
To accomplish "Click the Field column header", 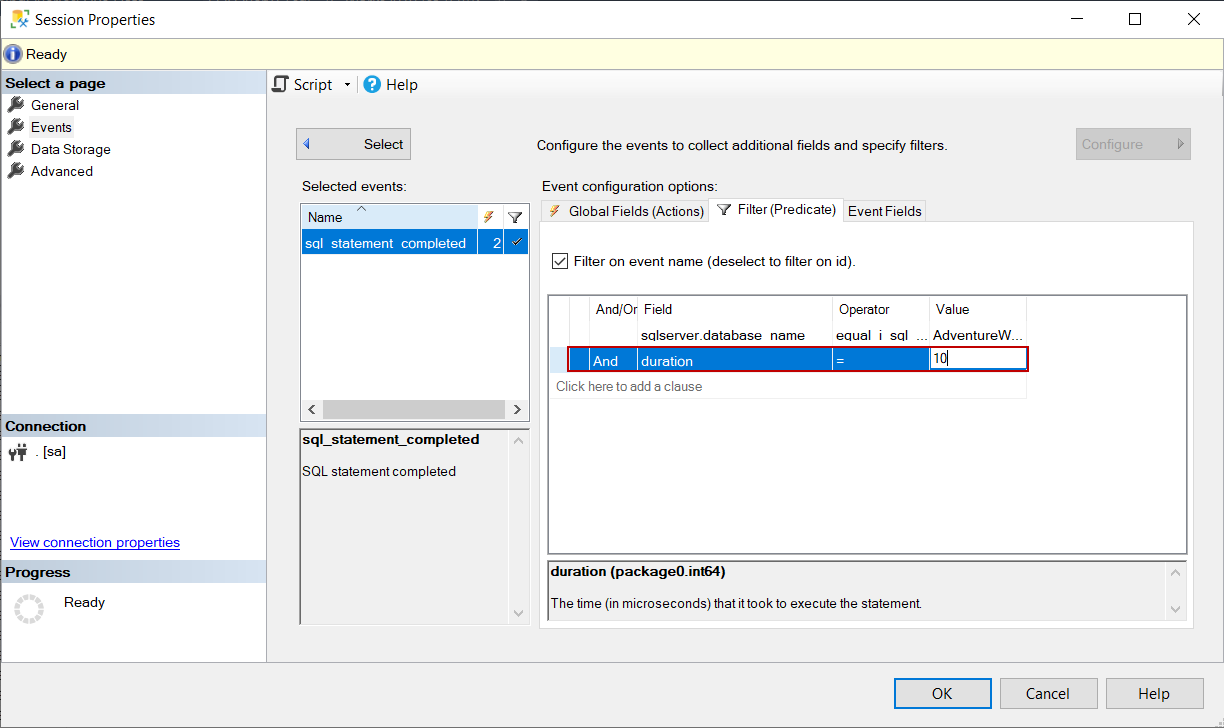I will tap(735, 309).
